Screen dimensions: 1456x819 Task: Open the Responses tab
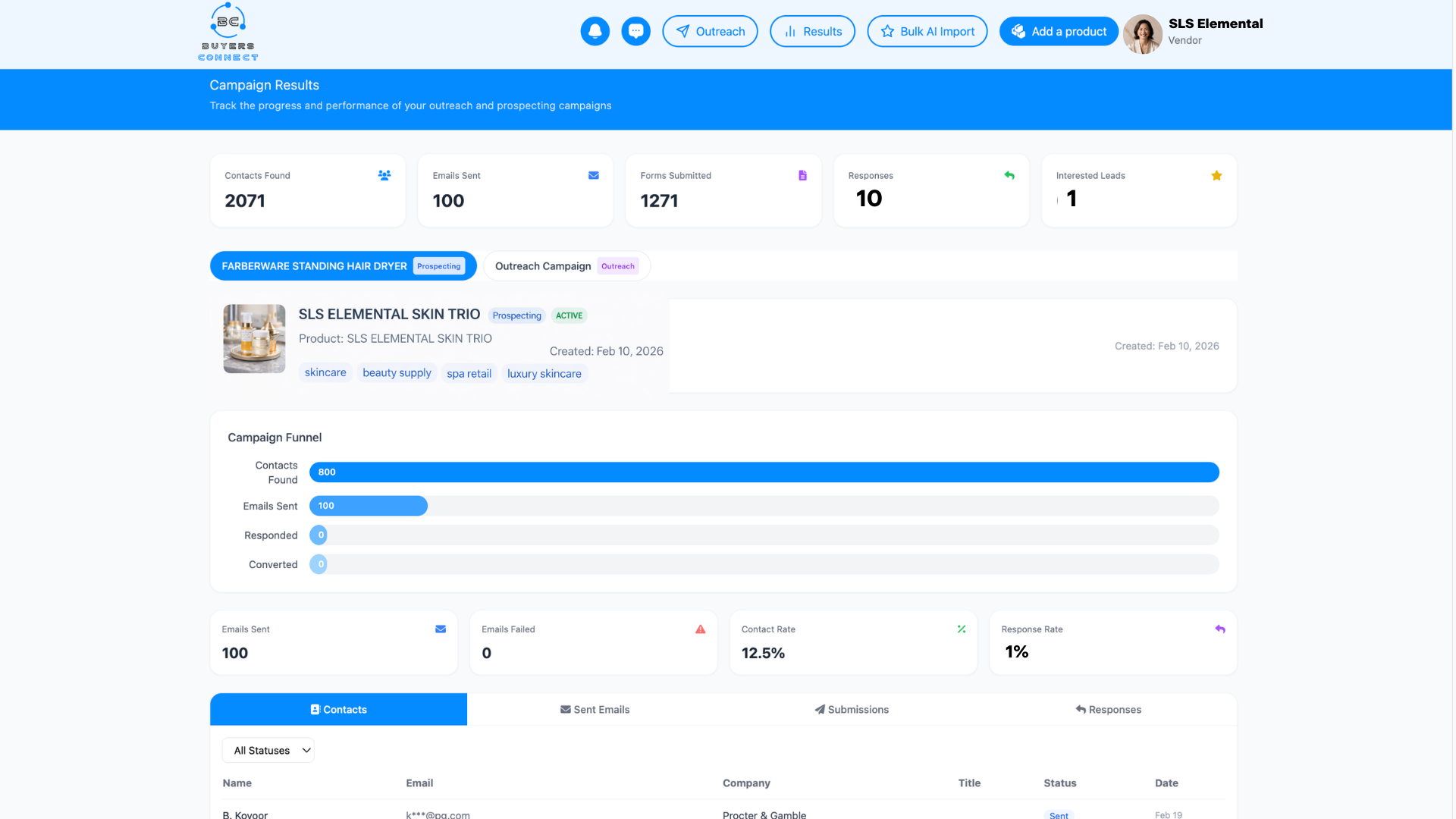(1108, 709)
